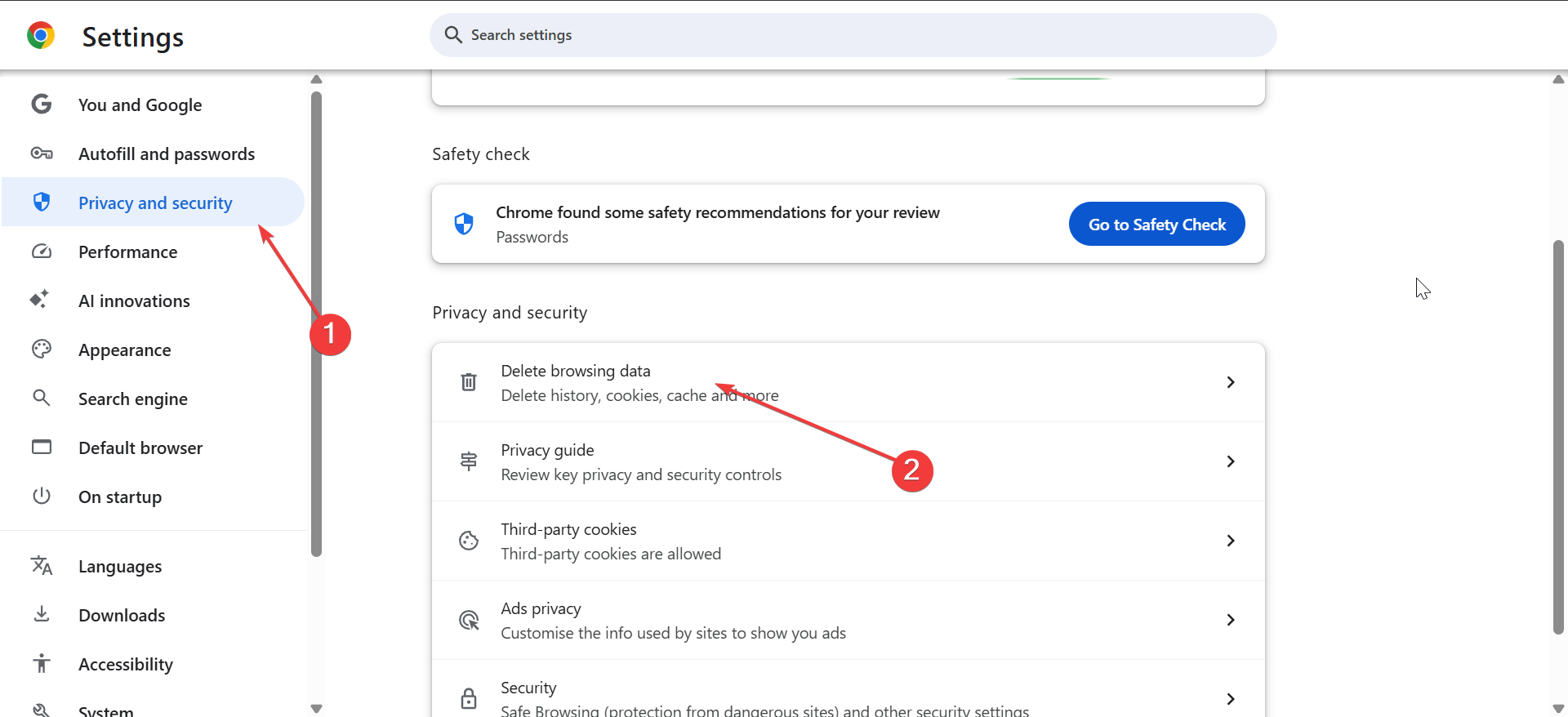Click the Third-party cookies cookie icon
The width and height of the screenshot is (1568, 717).
click(469, 541)
